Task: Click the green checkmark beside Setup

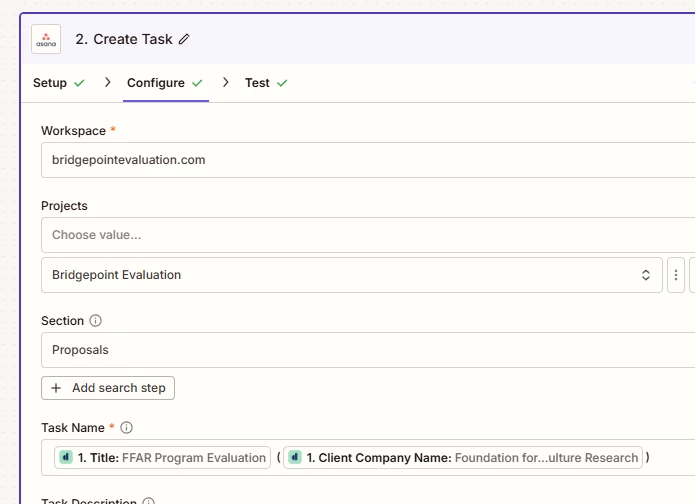Action: (x=79, y=83)
